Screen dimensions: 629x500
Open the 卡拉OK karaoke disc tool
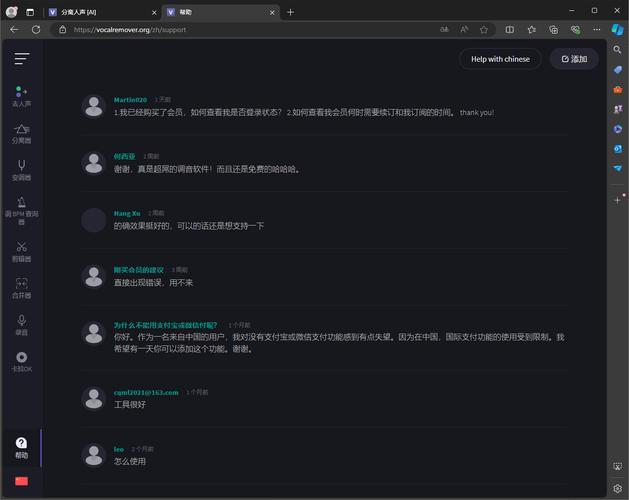coord(21,362)
